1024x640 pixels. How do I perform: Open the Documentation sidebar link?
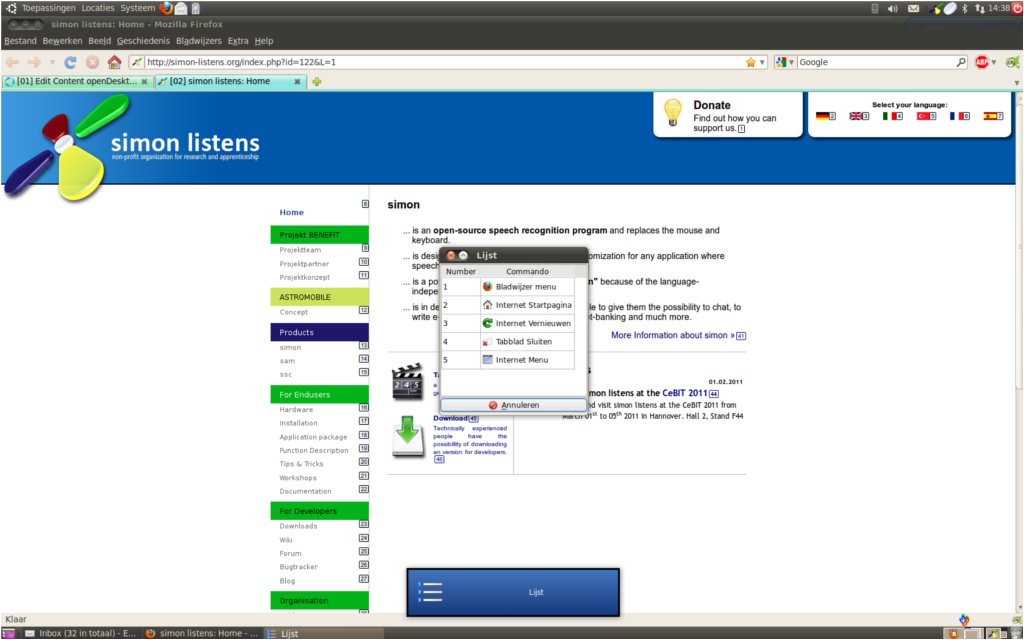[x=306, y=491]
